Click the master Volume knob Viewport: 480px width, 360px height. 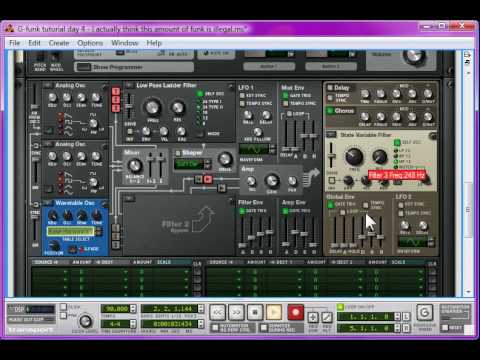click(x=414, y=57)
